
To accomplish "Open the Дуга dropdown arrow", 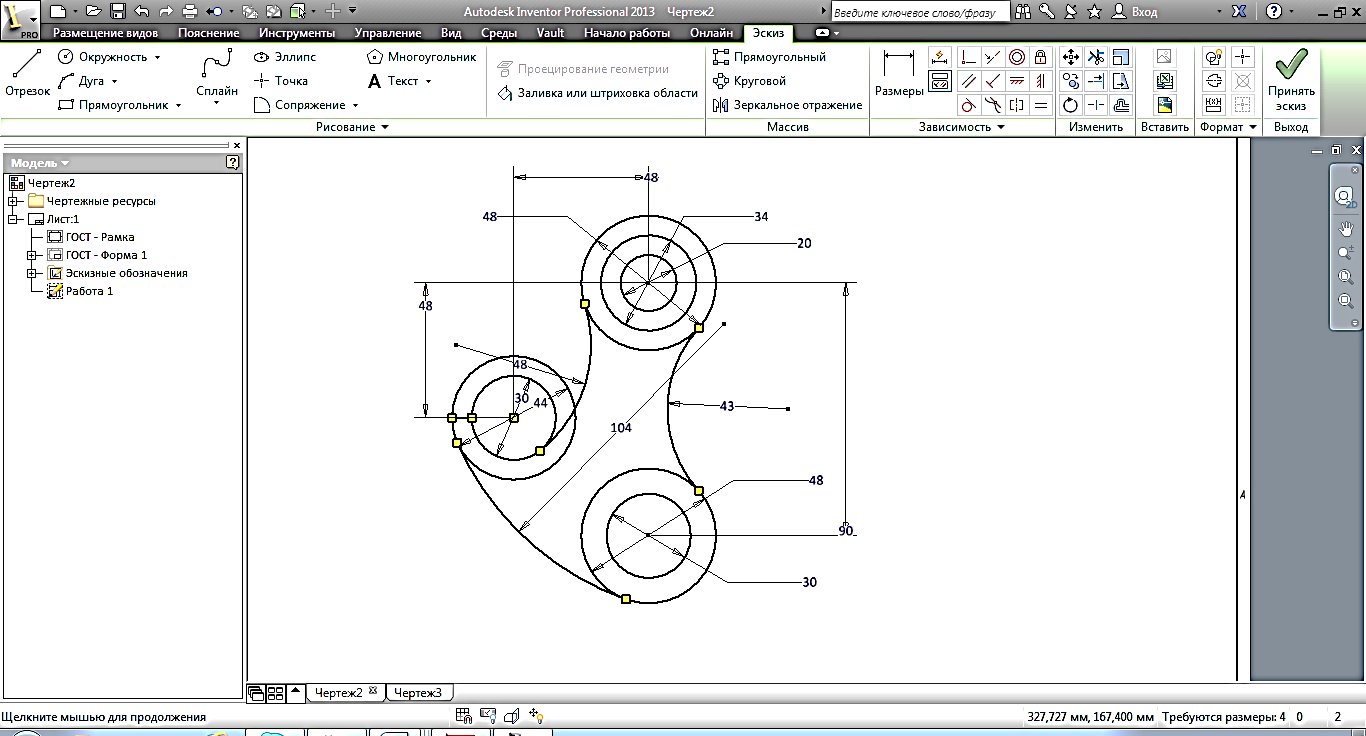I will [114, 82].
